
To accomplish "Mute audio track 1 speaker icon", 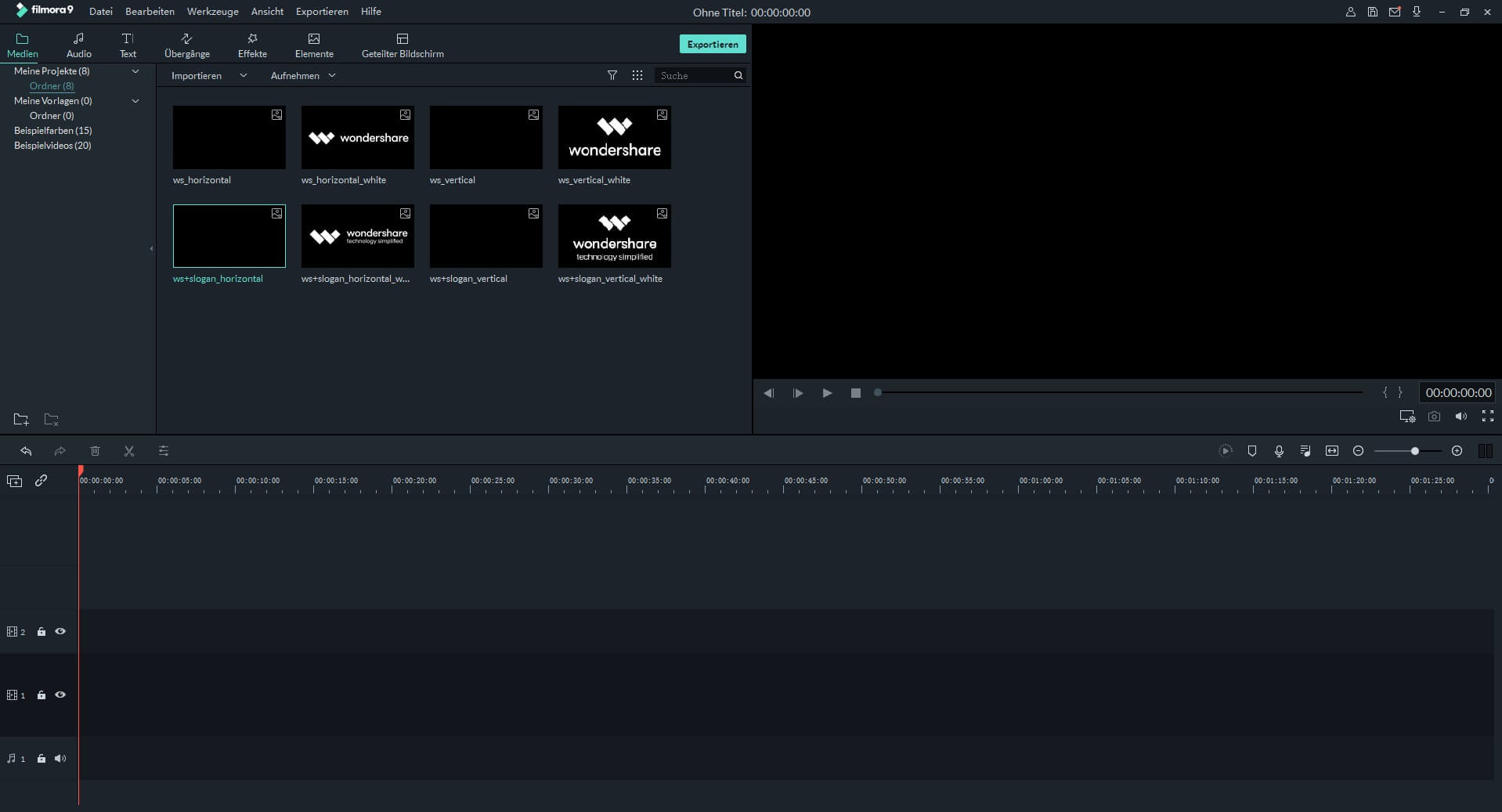I will pyautogui.click(x=60, y=758).
